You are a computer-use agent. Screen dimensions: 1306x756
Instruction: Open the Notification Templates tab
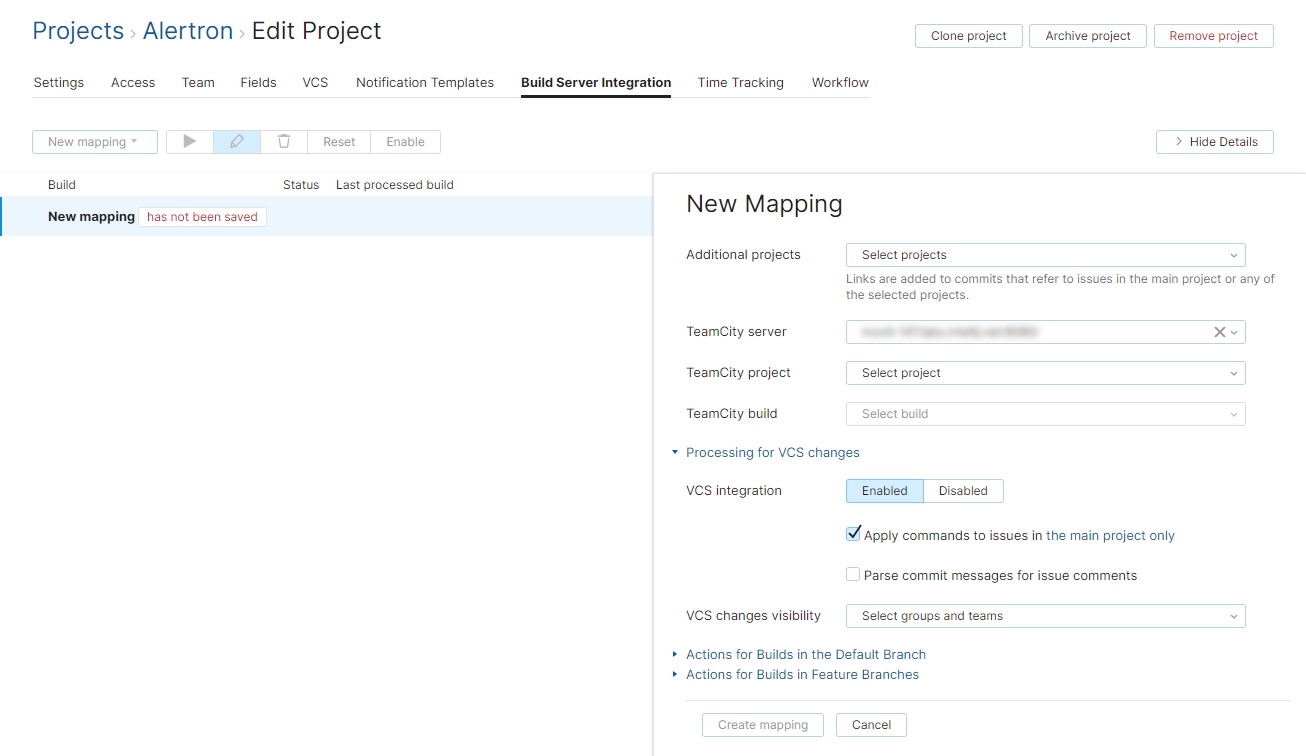[425, 82]
